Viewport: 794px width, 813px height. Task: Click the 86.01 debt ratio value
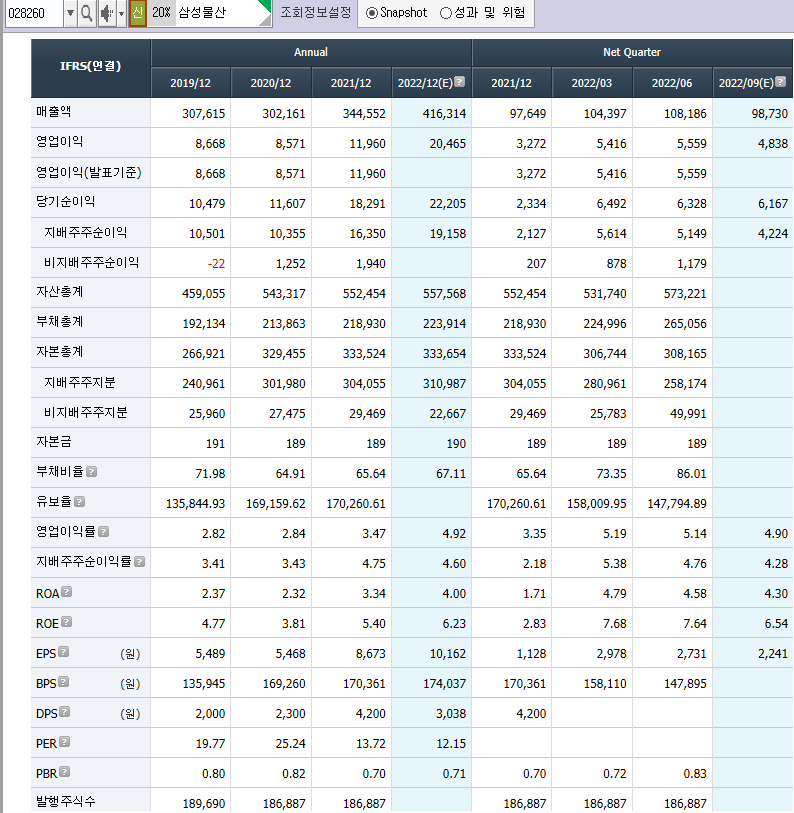[x=691, y=474]
